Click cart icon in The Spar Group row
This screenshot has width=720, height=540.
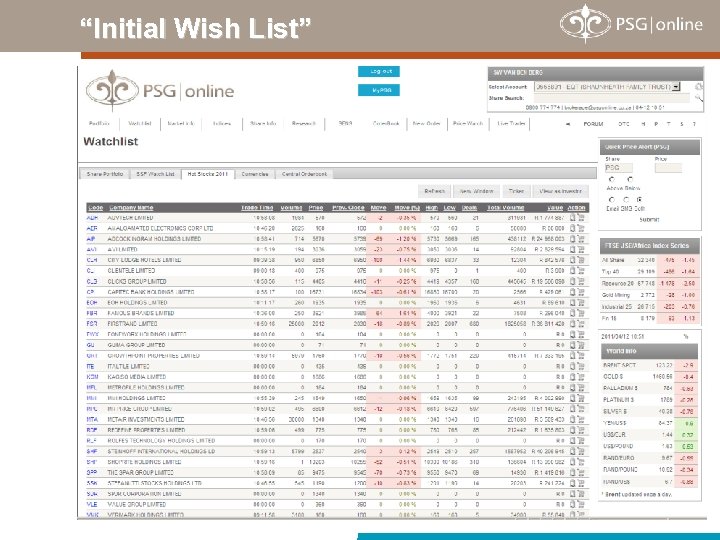(581, 472)
